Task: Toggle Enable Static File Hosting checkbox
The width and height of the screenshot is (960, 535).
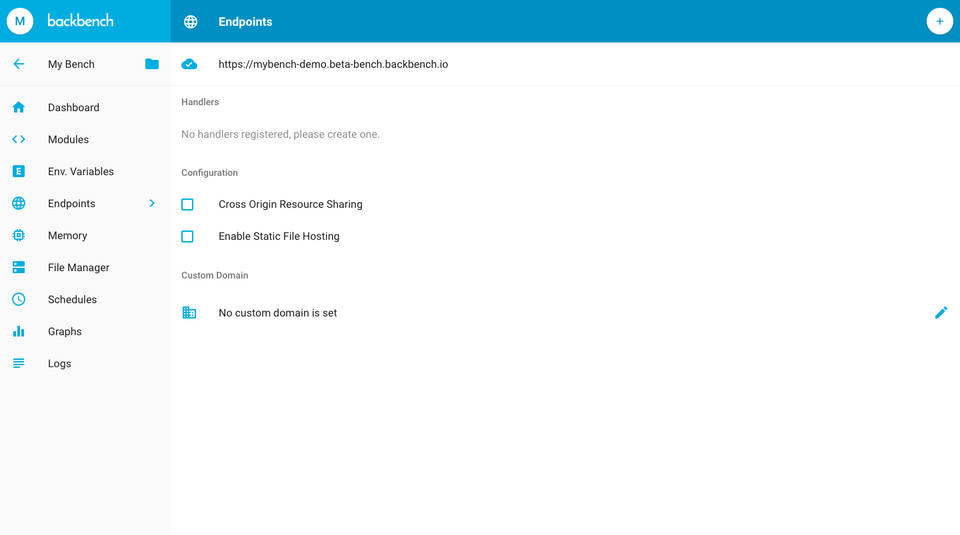Action: click(187, 236)
